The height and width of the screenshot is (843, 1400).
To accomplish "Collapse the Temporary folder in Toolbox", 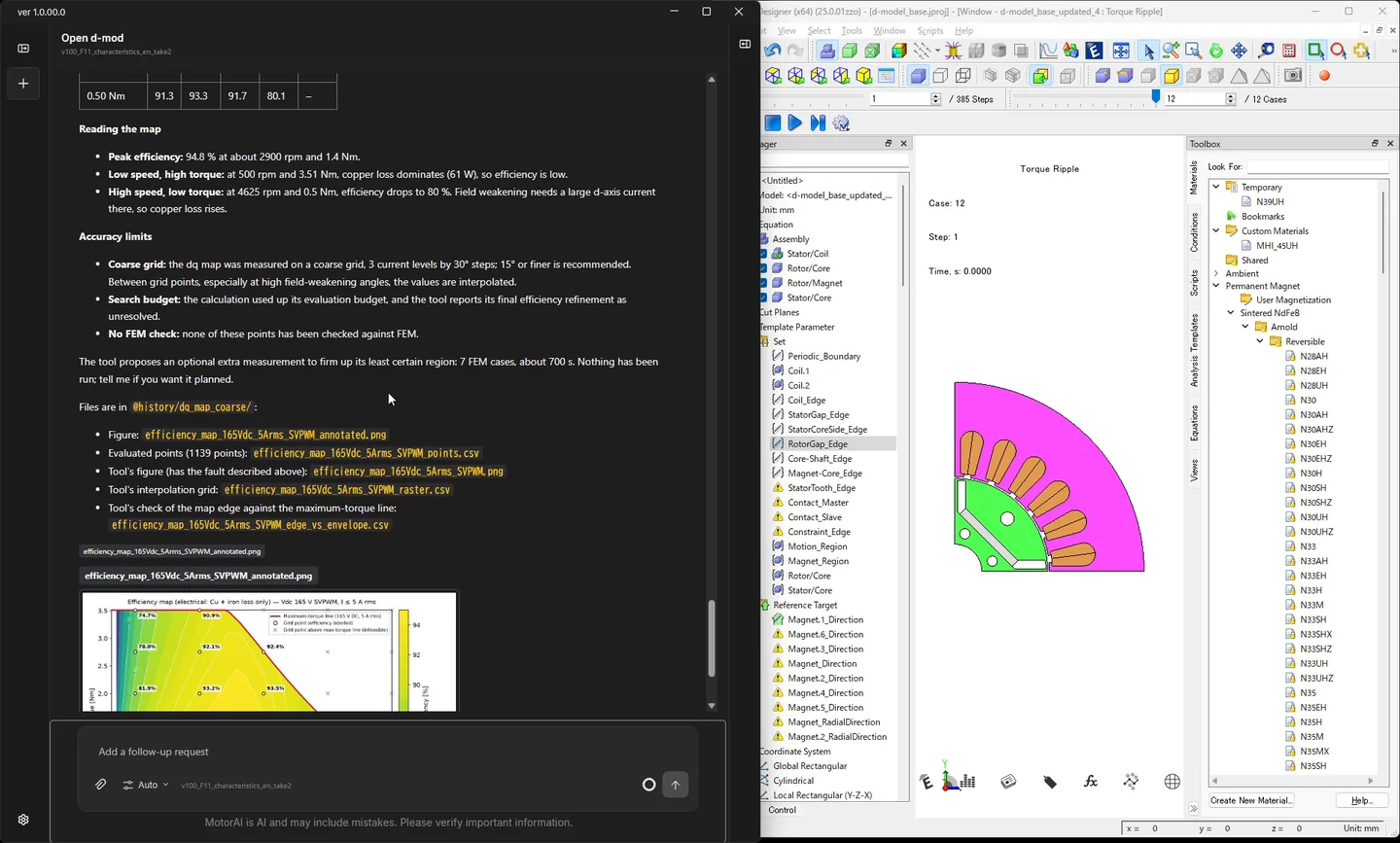I will 1216,187.
